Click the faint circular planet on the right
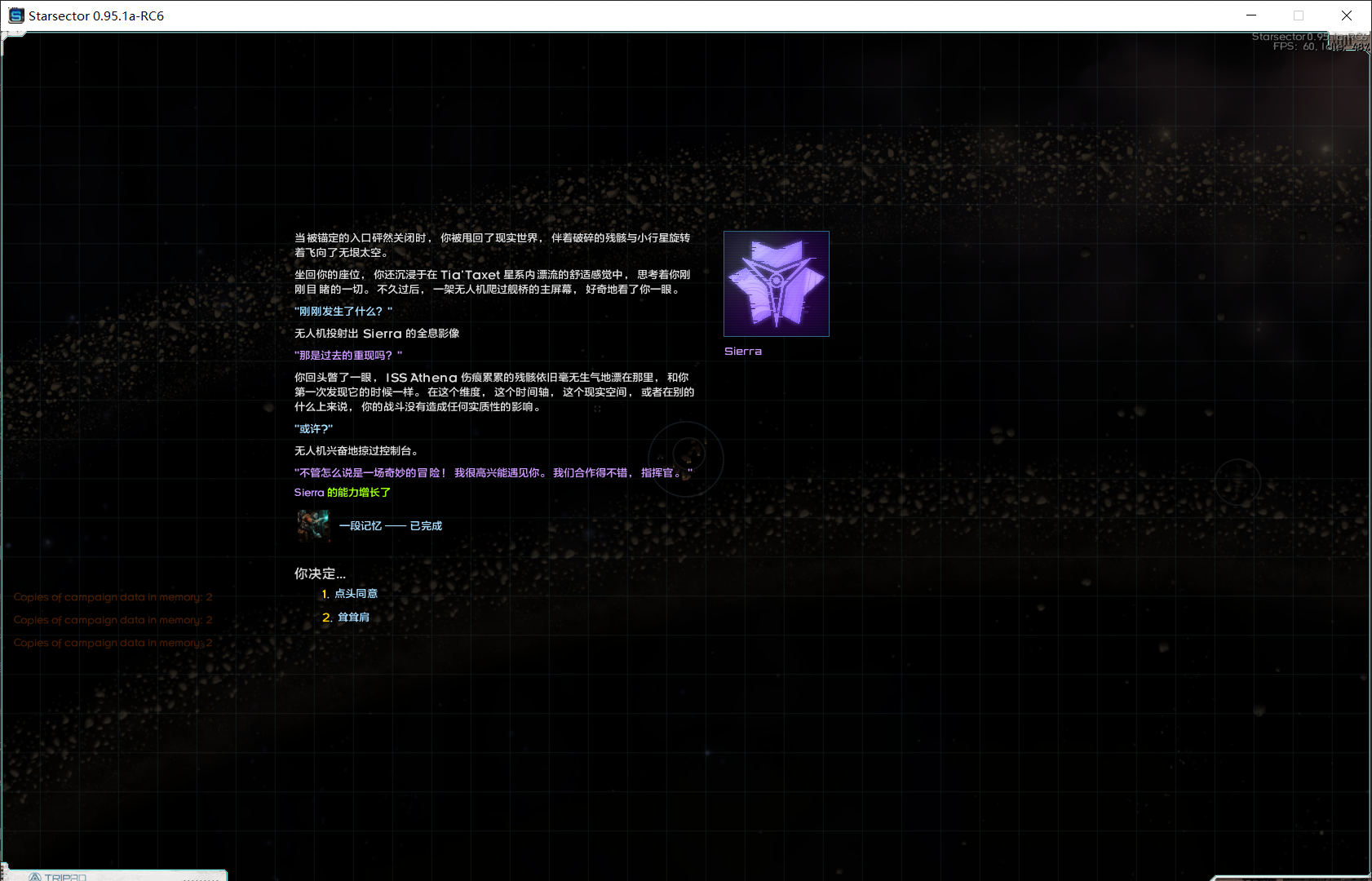 pyautogui.click(x=1237, y=481)
